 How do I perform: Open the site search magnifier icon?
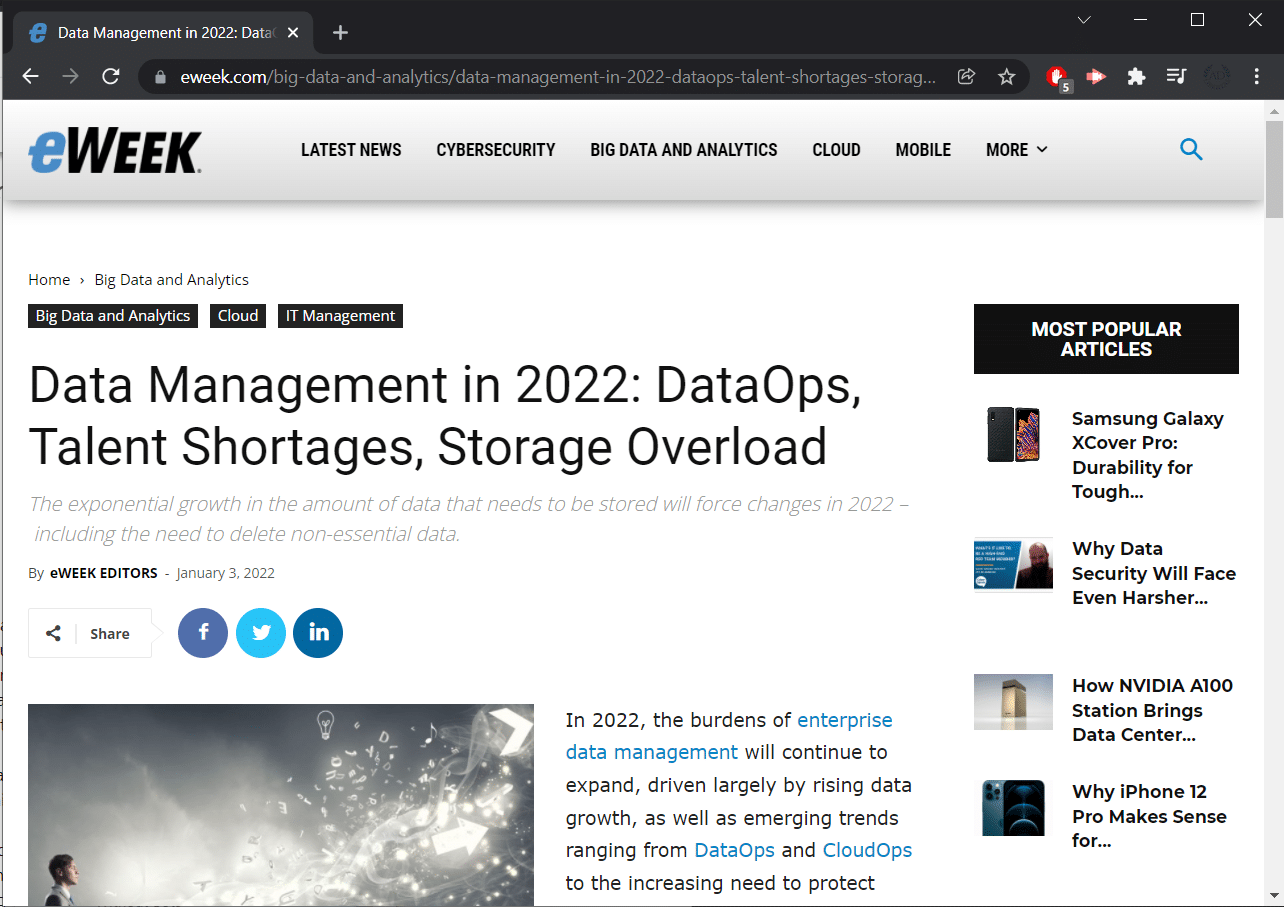1191,149
